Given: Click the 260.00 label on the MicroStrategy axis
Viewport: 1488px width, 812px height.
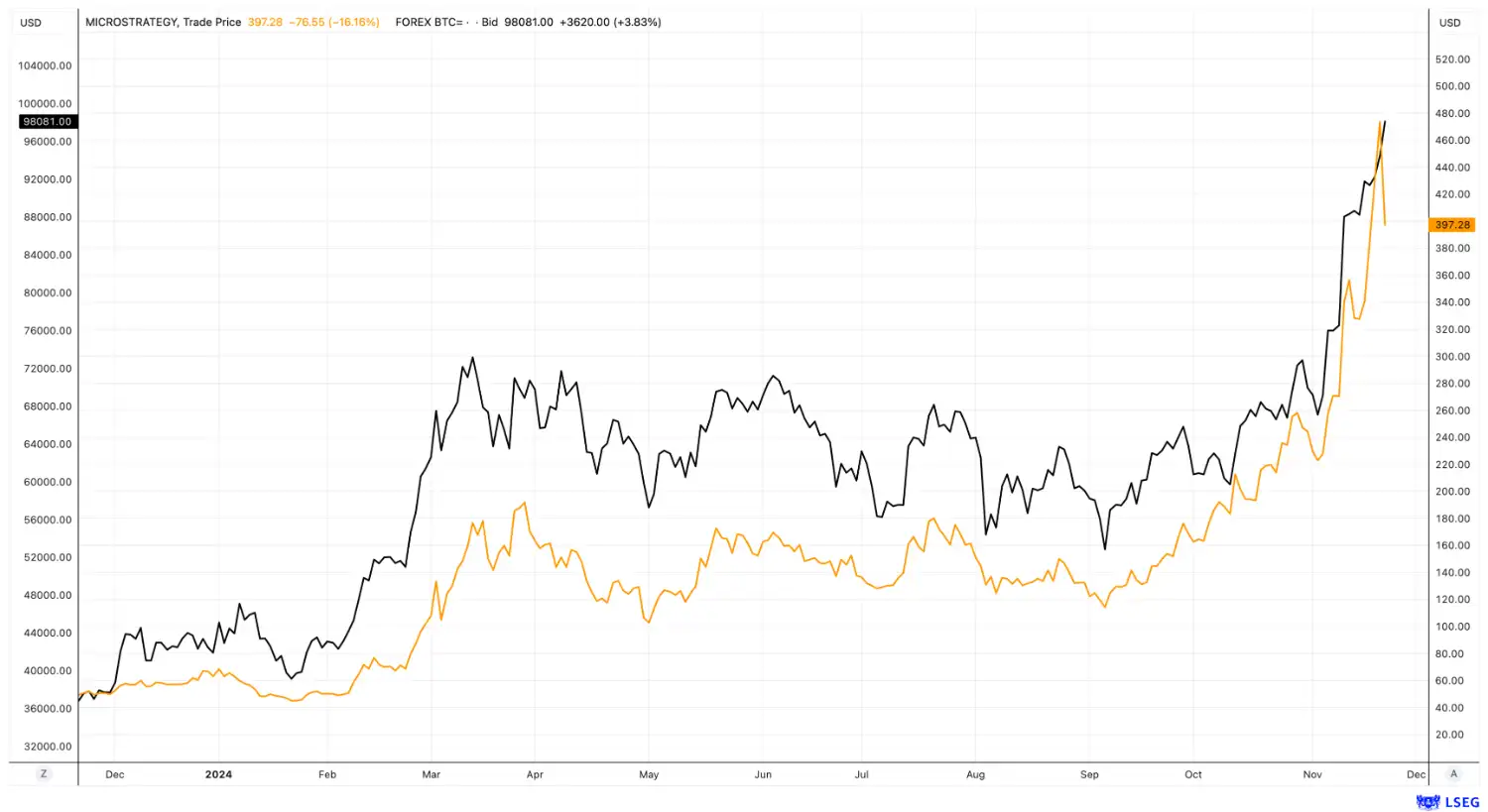Looking at the screenshot, I should 1452,410.
